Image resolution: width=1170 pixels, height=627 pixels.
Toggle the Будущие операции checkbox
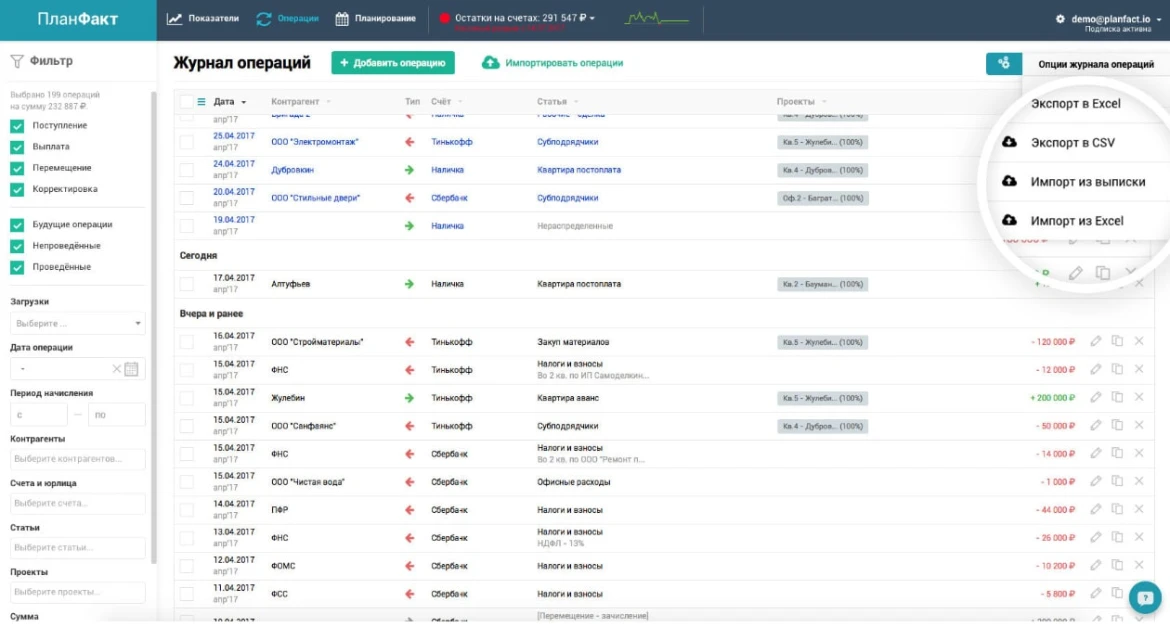pyautogui.click(x=17, y=225)
